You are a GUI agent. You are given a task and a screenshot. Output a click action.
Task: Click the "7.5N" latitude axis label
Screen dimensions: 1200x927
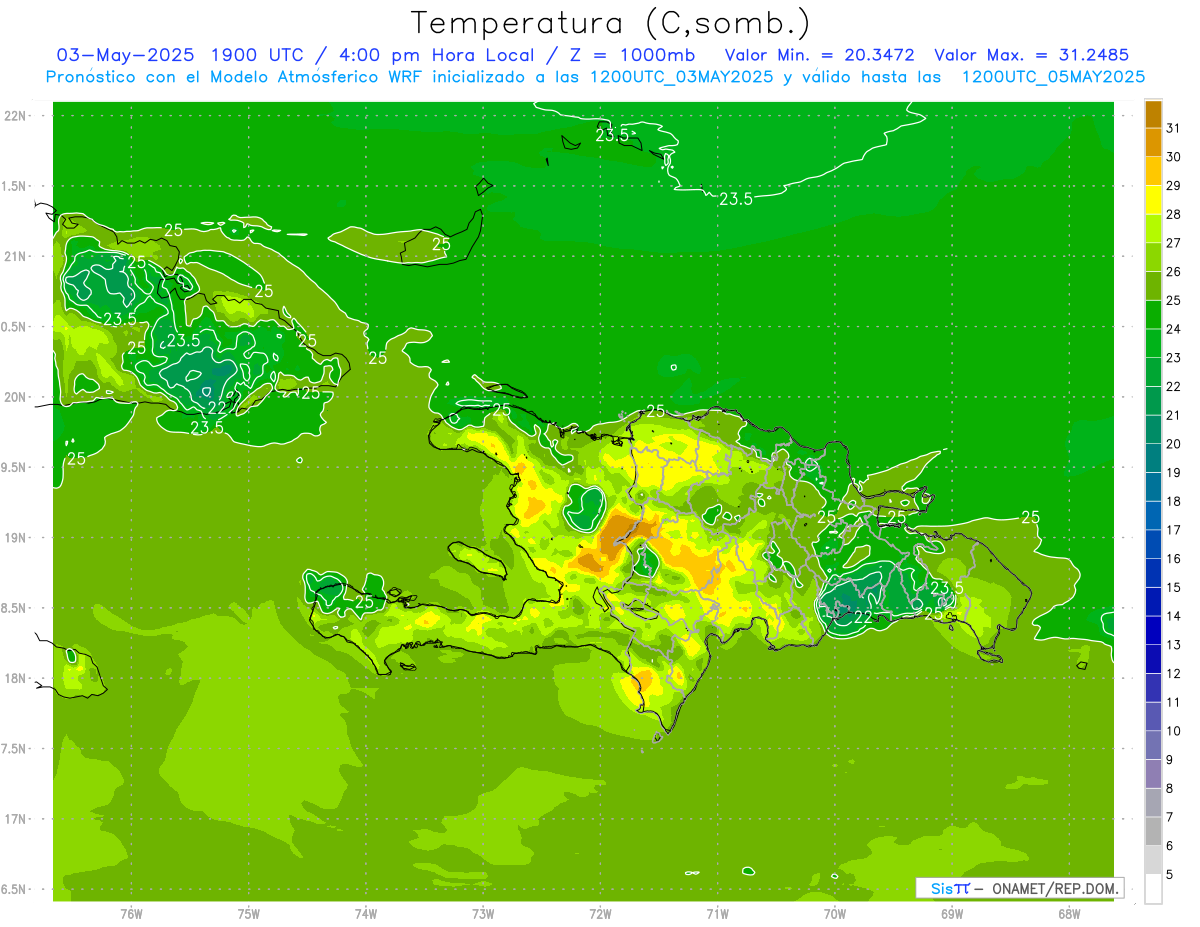[15, 749]
